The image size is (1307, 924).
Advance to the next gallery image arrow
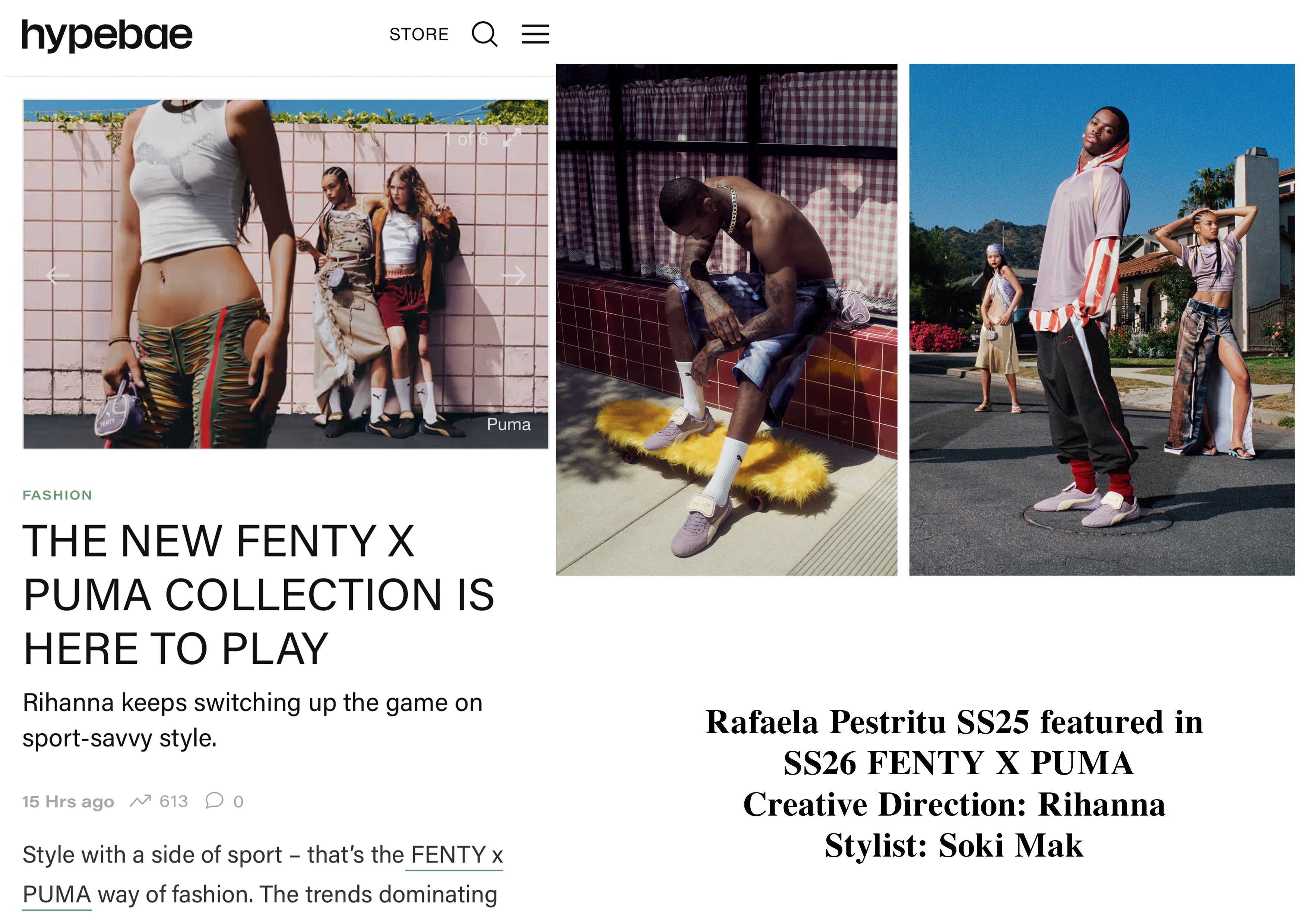(514, 276)
